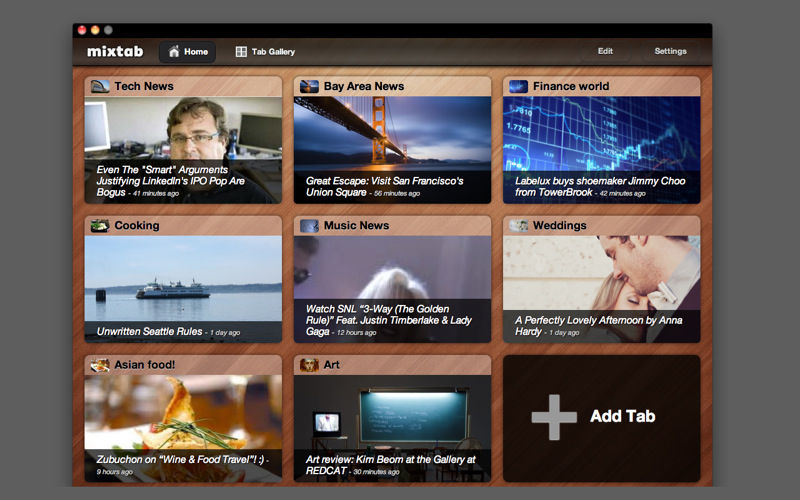Click the '42 minutes ago' timestamp
Image resolution: width=800 pixels, height=500 pixels.
[622, 193]
